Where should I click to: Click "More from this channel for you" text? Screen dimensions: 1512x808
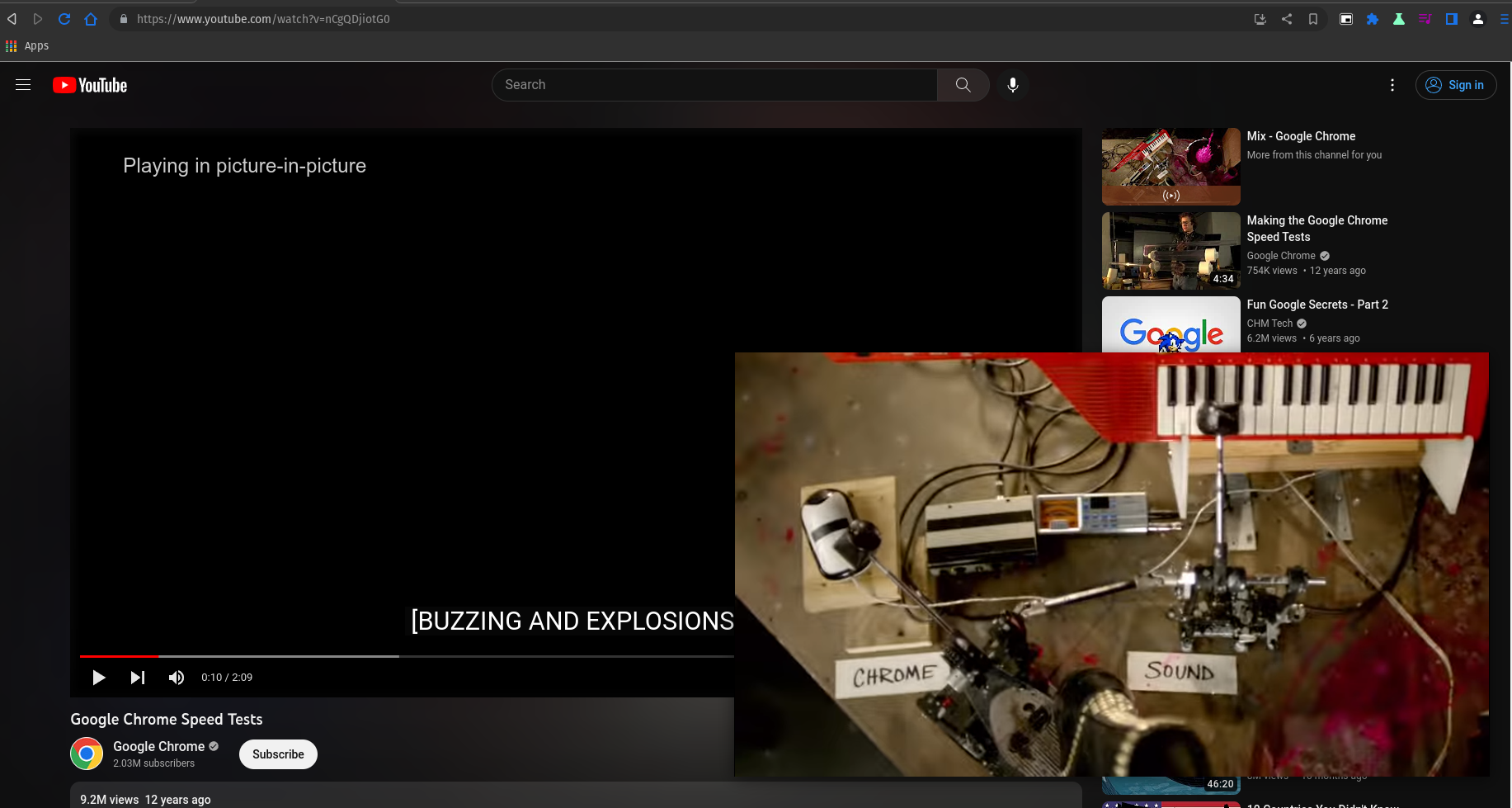coord(1314,155)
